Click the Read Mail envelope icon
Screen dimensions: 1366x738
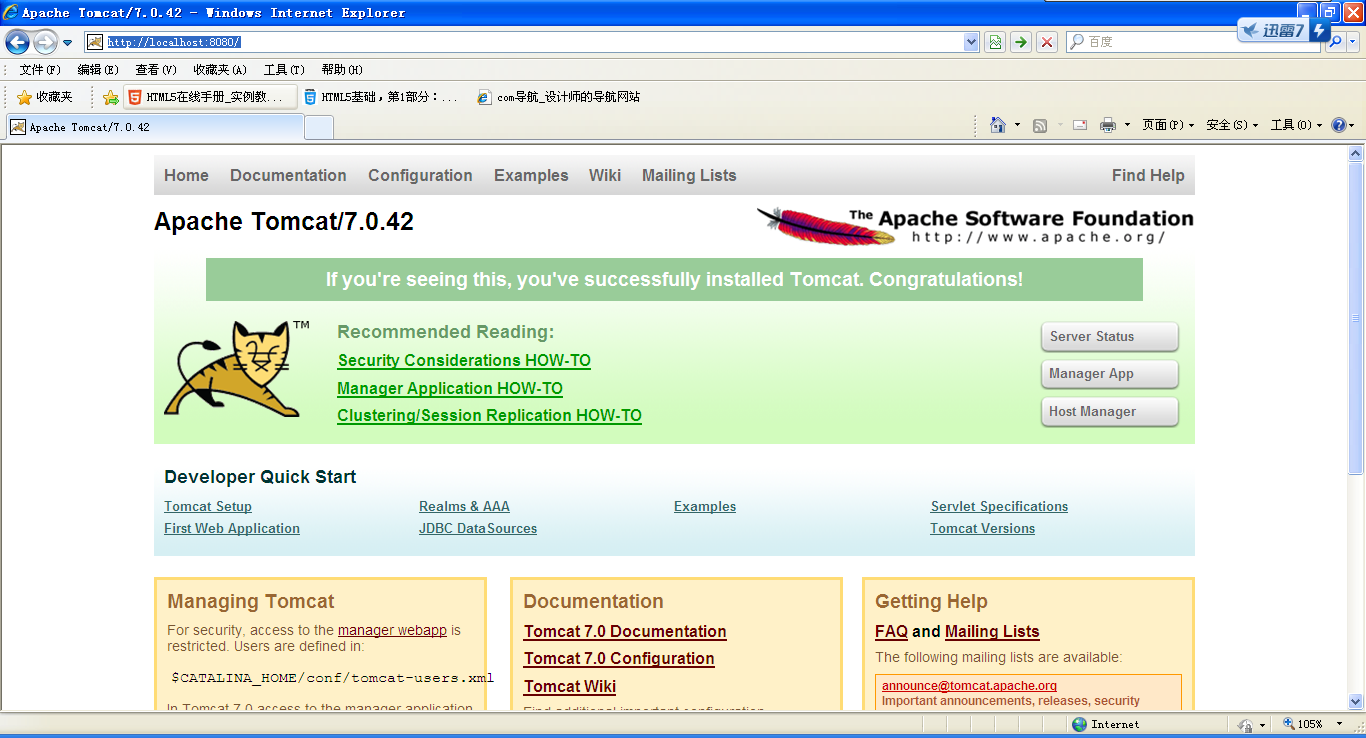[x=1080, y=125]
